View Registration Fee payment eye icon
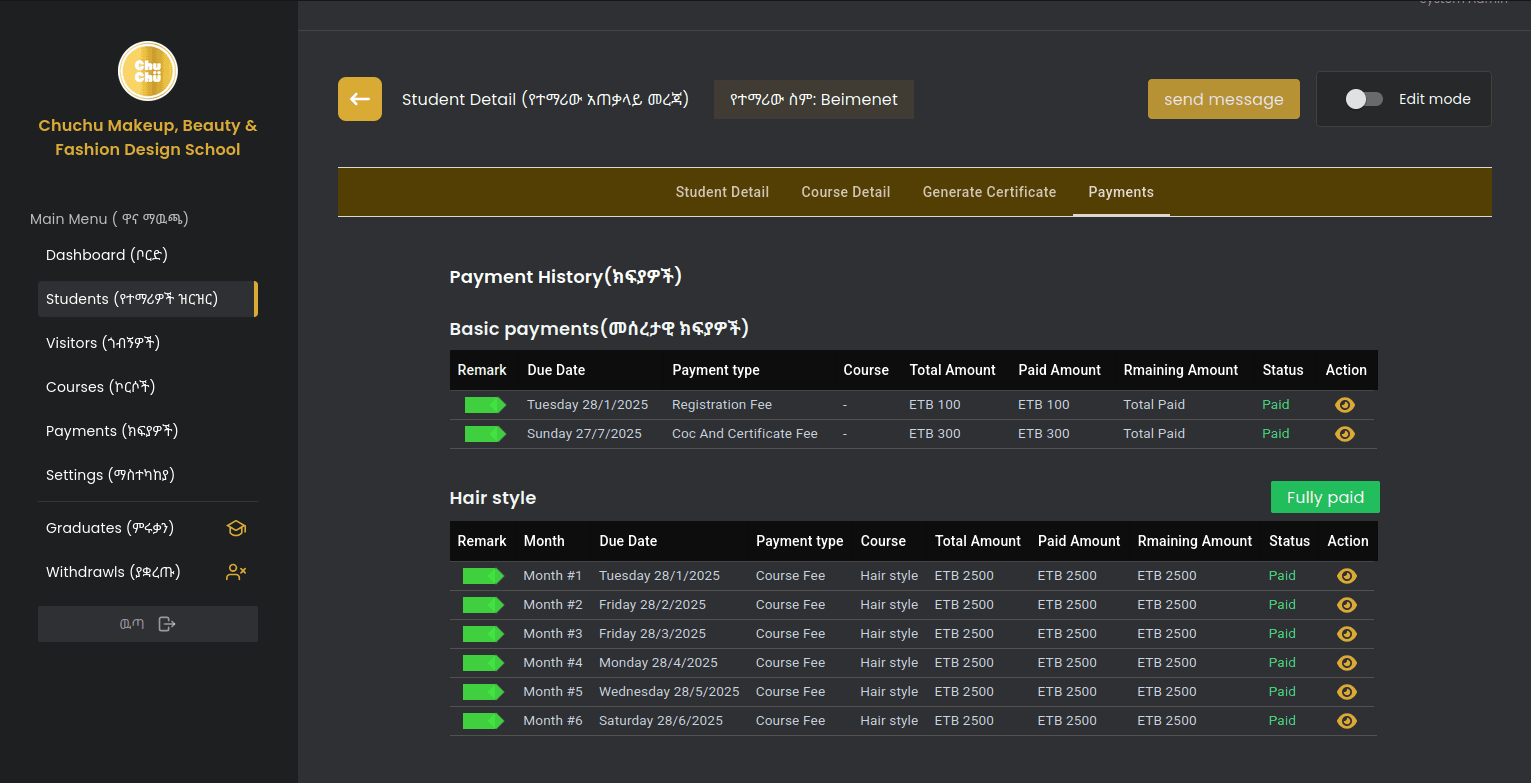Screen dimensions: 1531x783 [1345, 405]
